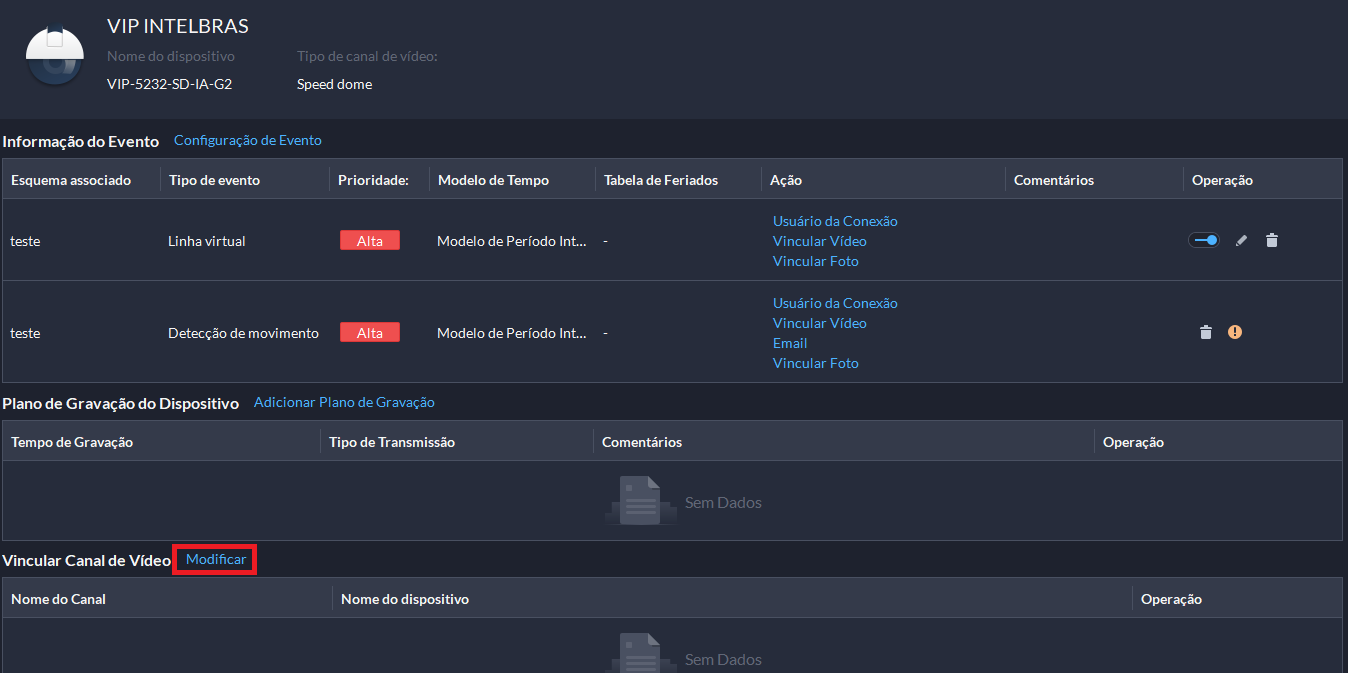This screenshot has width=1348, height=673.
Task: Click Operação header in event table
Action: coord(1223,180)
